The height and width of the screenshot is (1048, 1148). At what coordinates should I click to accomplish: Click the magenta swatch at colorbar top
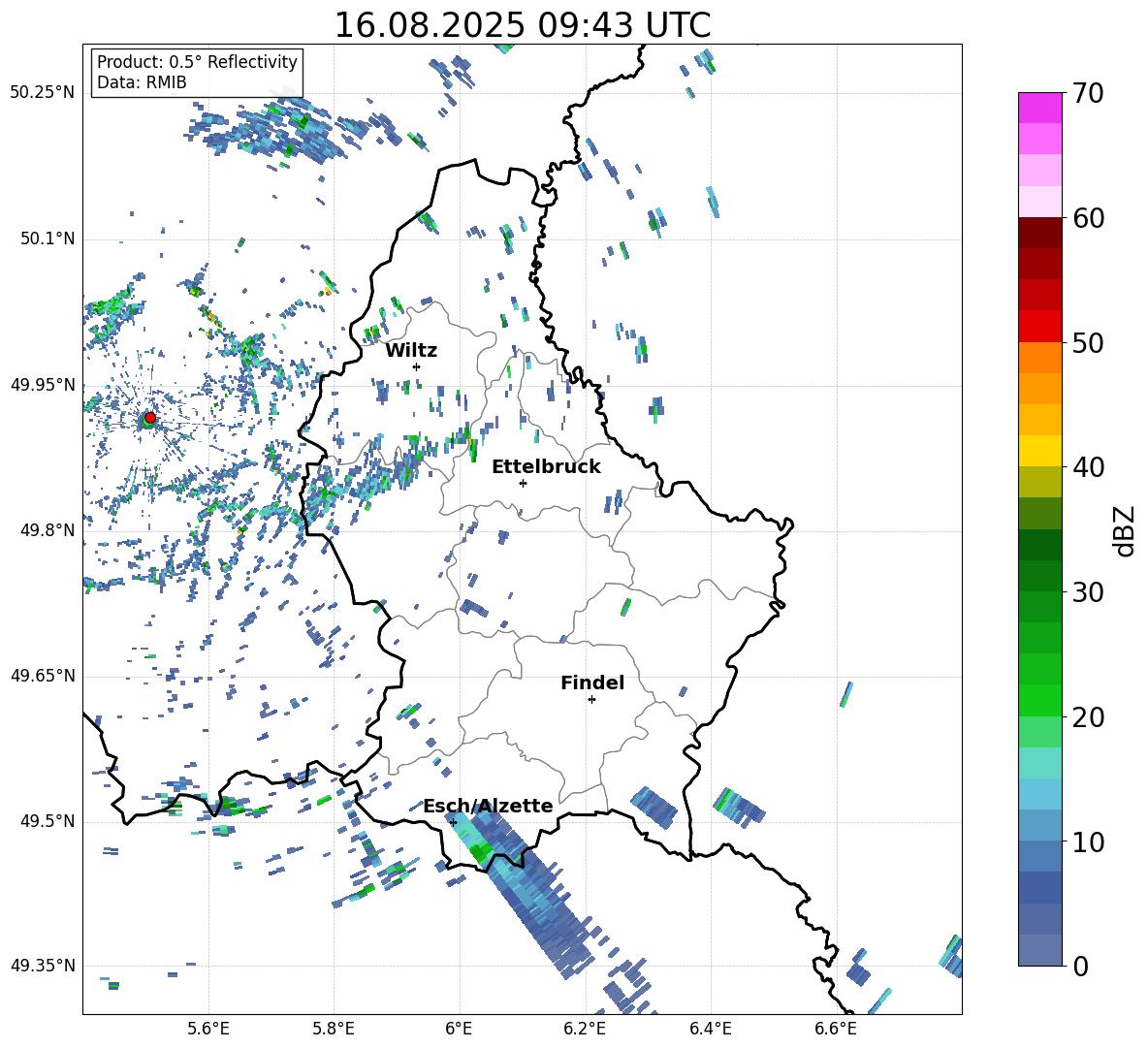[1039, 109]
